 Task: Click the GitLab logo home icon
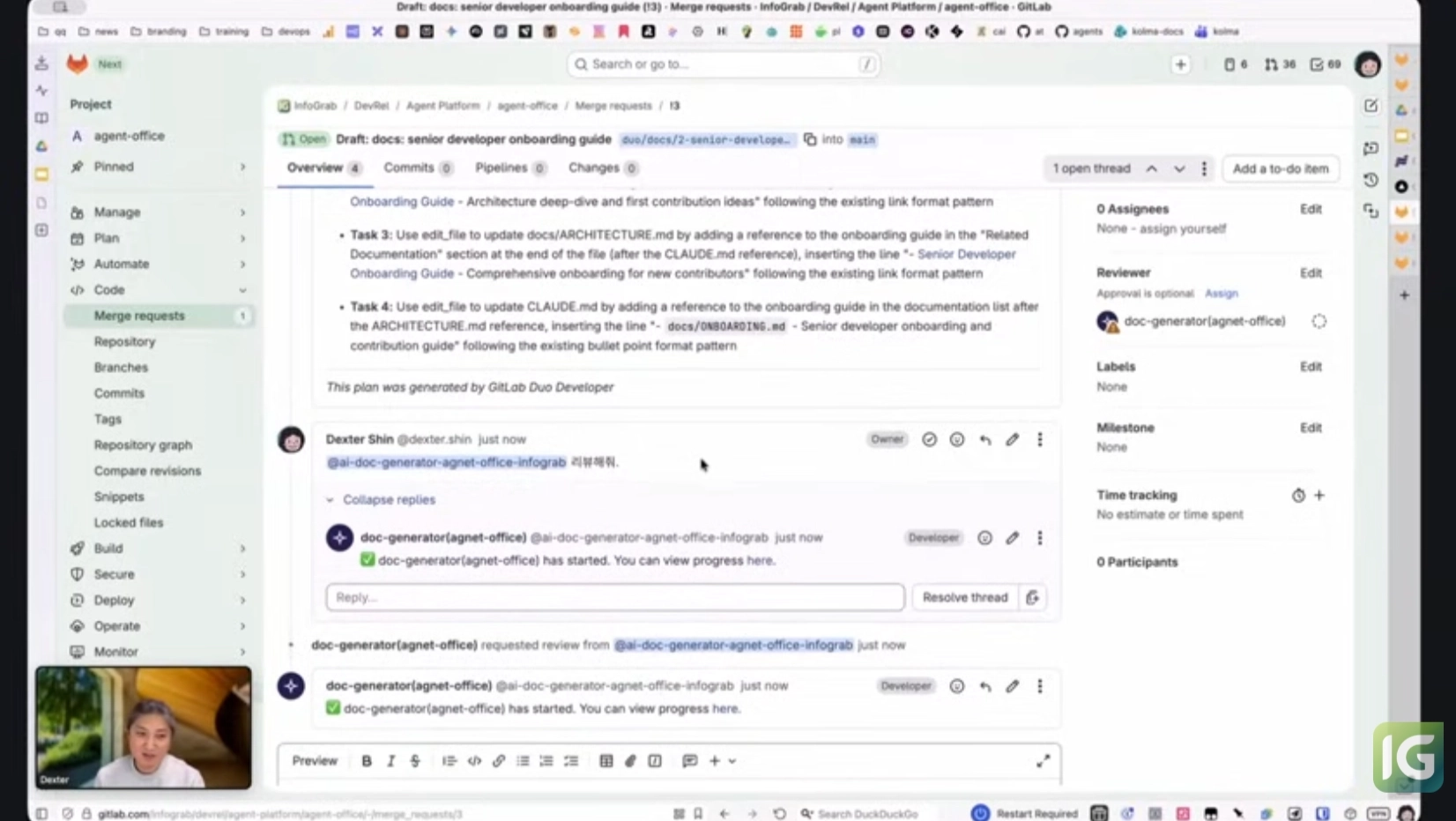coord(78,63)
